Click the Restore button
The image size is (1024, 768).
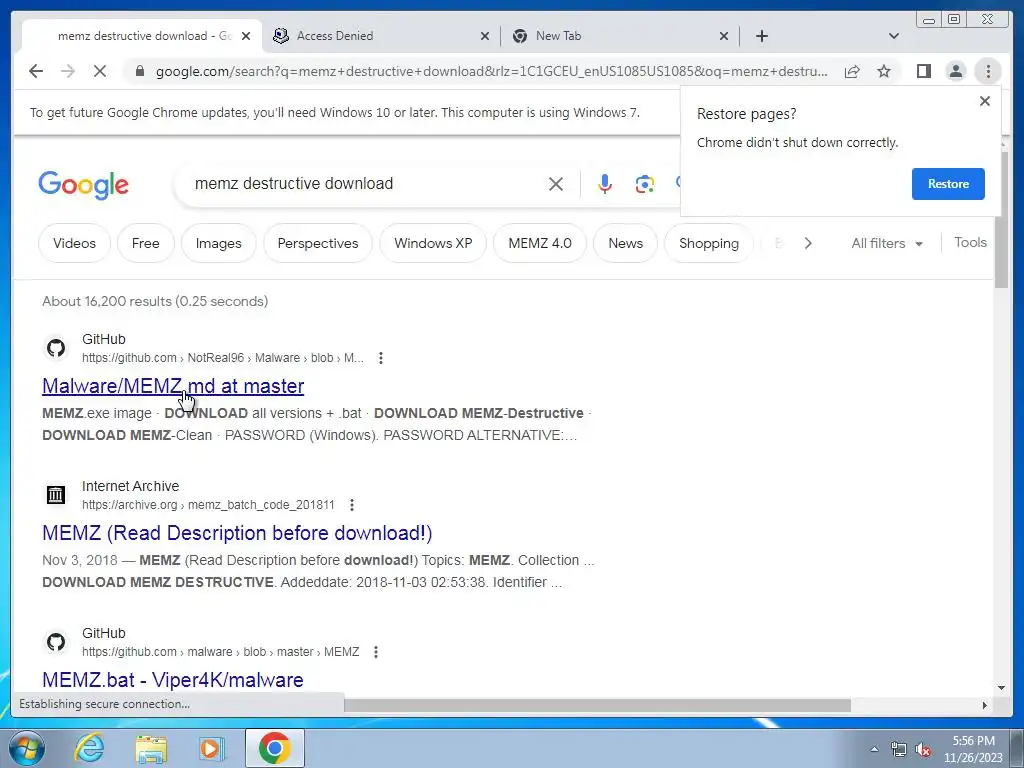pos(948,184)
